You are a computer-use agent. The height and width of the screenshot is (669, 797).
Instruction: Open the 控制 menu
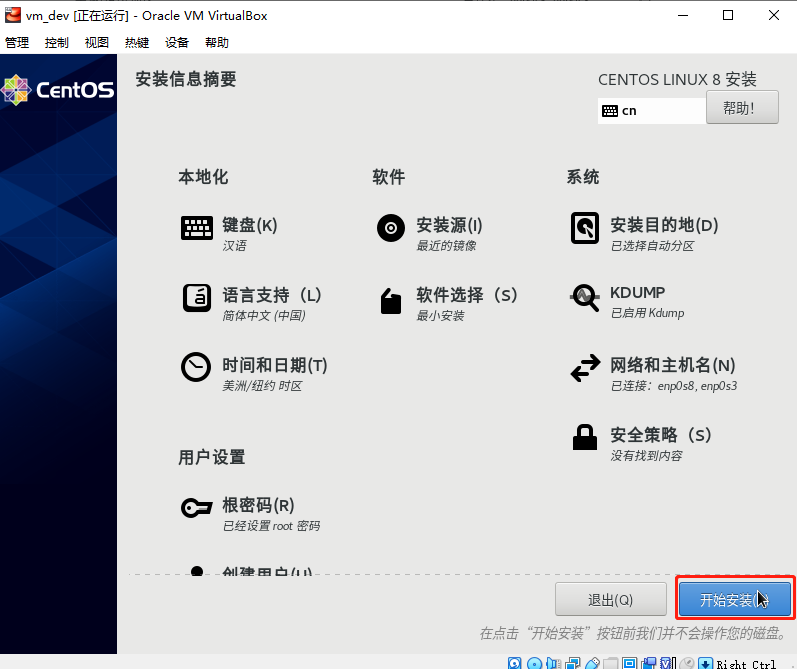click(56, 42)
